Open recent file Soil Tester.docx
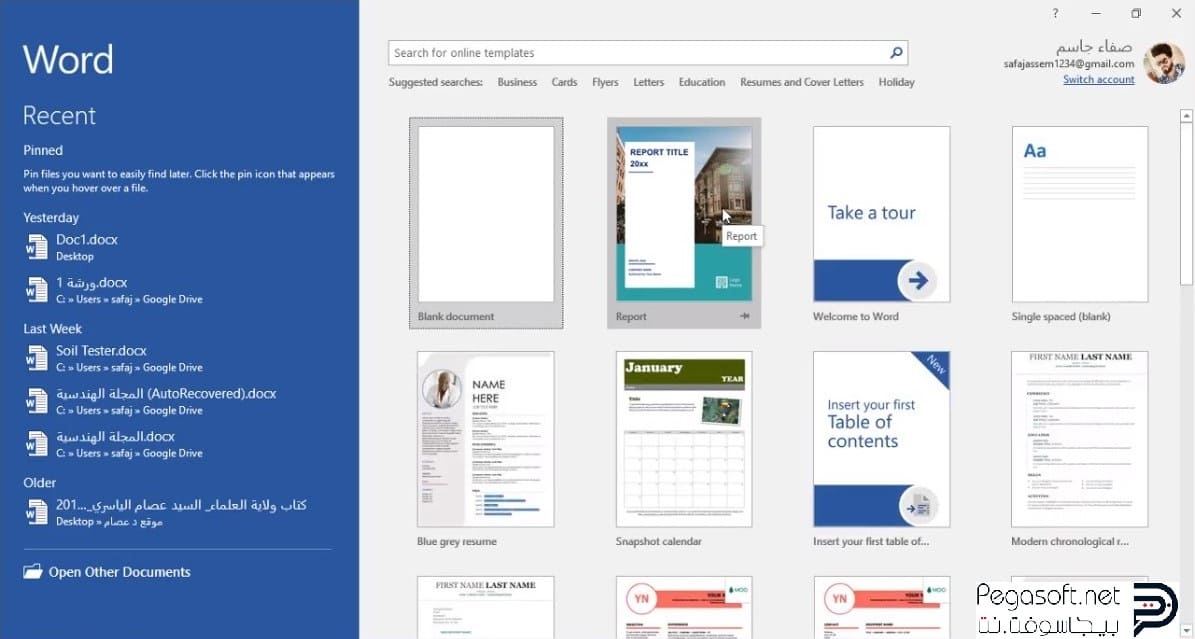 click(179, 358)
